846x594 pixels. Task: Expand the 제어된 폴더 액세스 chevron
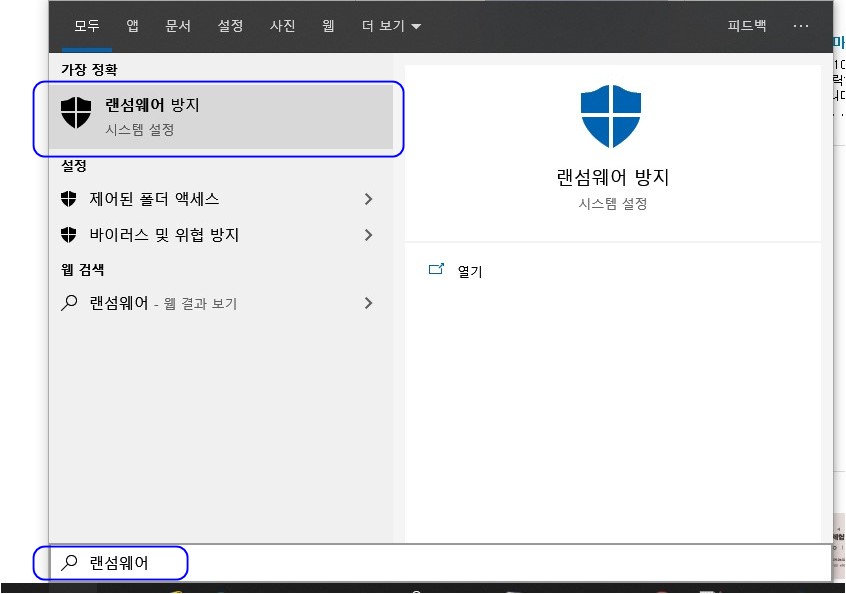(x=369, y=199)
